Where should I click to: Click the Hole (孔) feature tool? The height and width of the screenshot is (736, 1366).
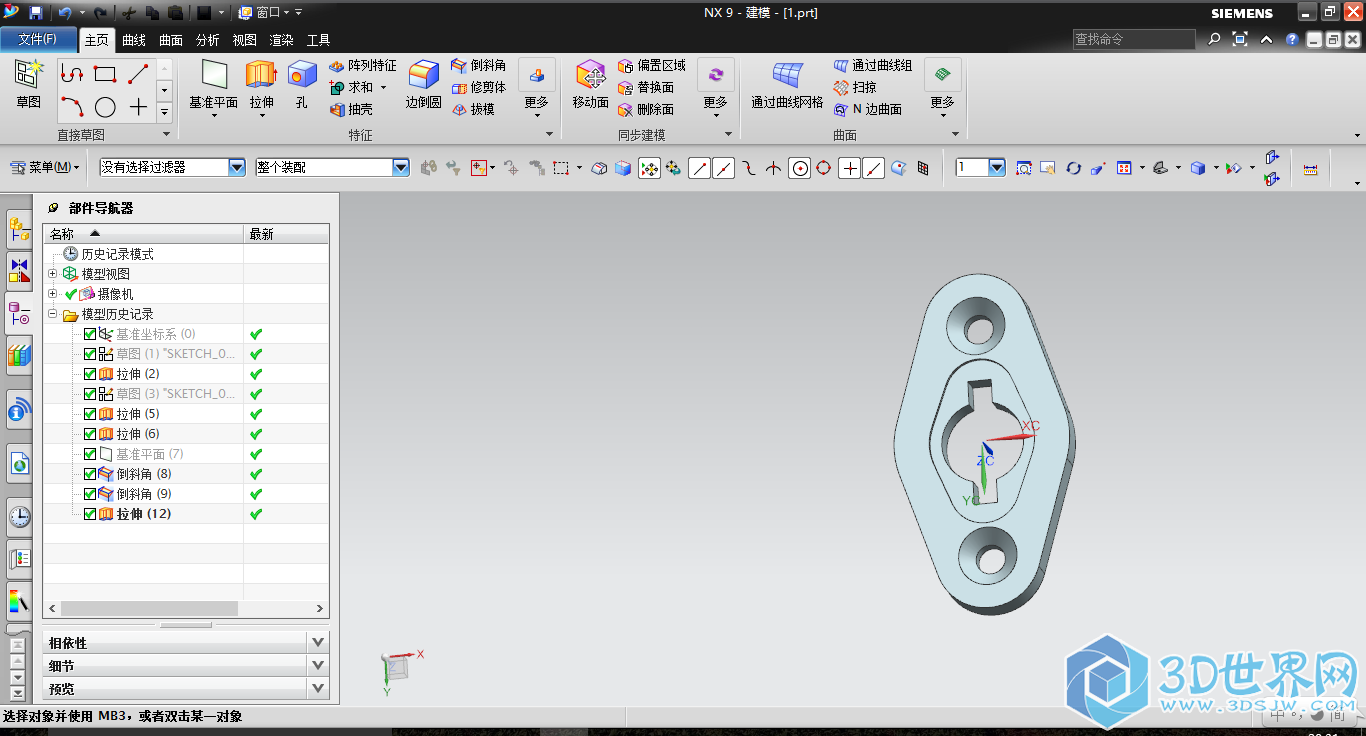click(x=301, y=84)
